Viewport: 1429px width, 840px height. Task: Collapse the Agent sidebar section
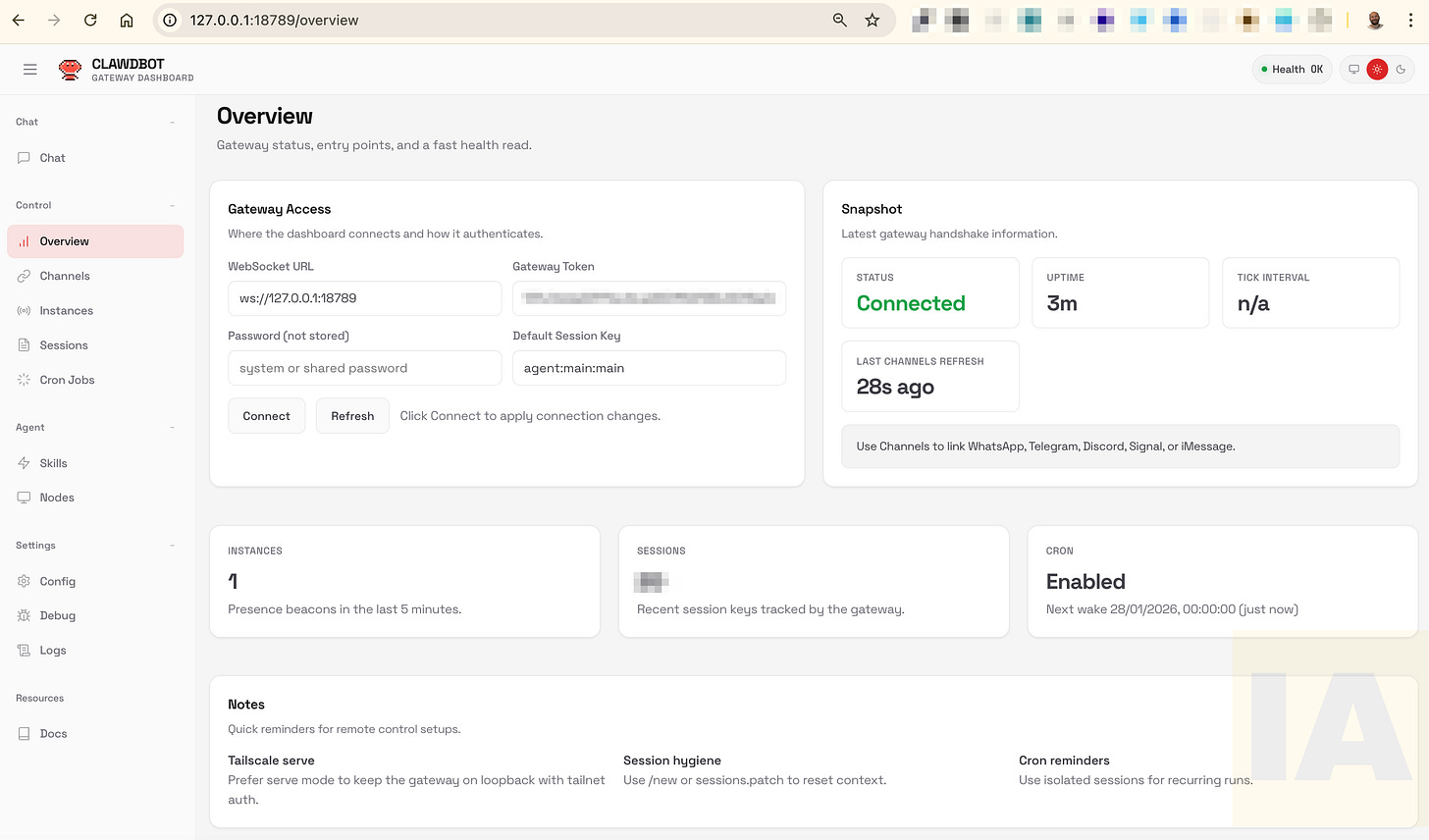tap(173, 427)
